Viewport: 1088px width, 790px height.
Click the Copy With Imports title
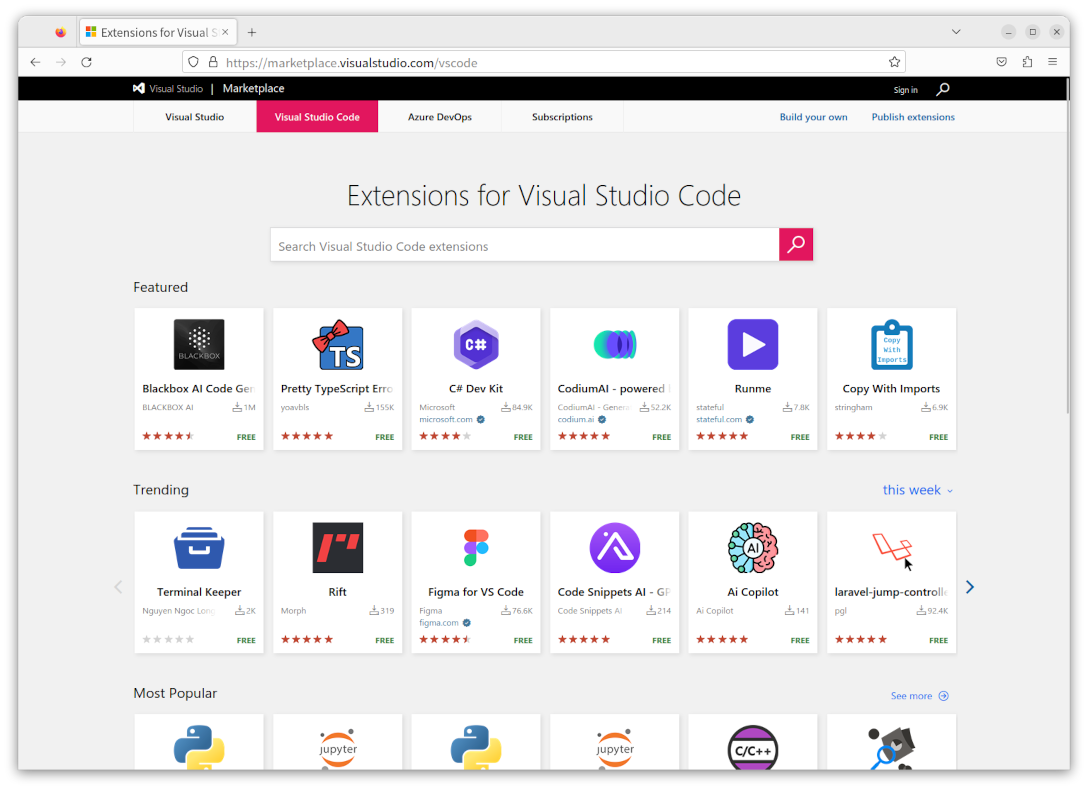[x=891, y=388]
